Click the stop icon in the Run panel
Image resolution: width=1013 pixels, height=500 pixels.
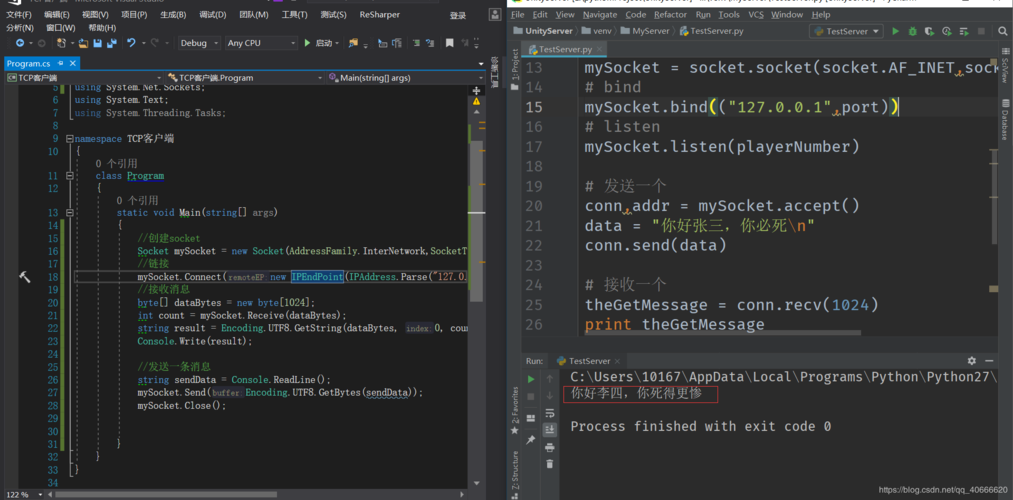[x=531, y=396]
